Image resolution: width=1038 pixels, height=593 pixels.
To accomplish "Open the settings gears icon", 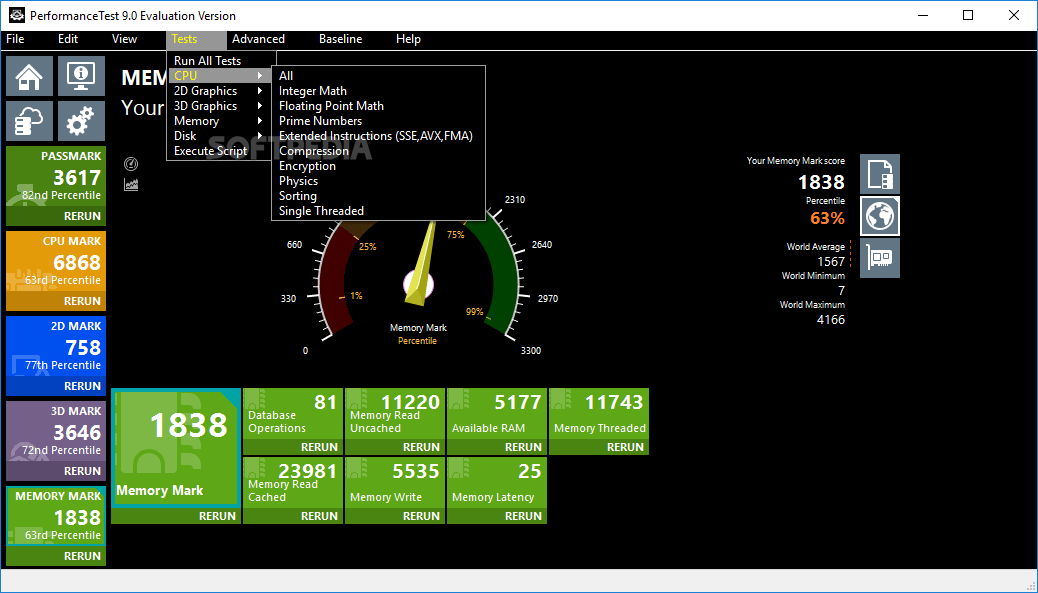I will (81, 121).
